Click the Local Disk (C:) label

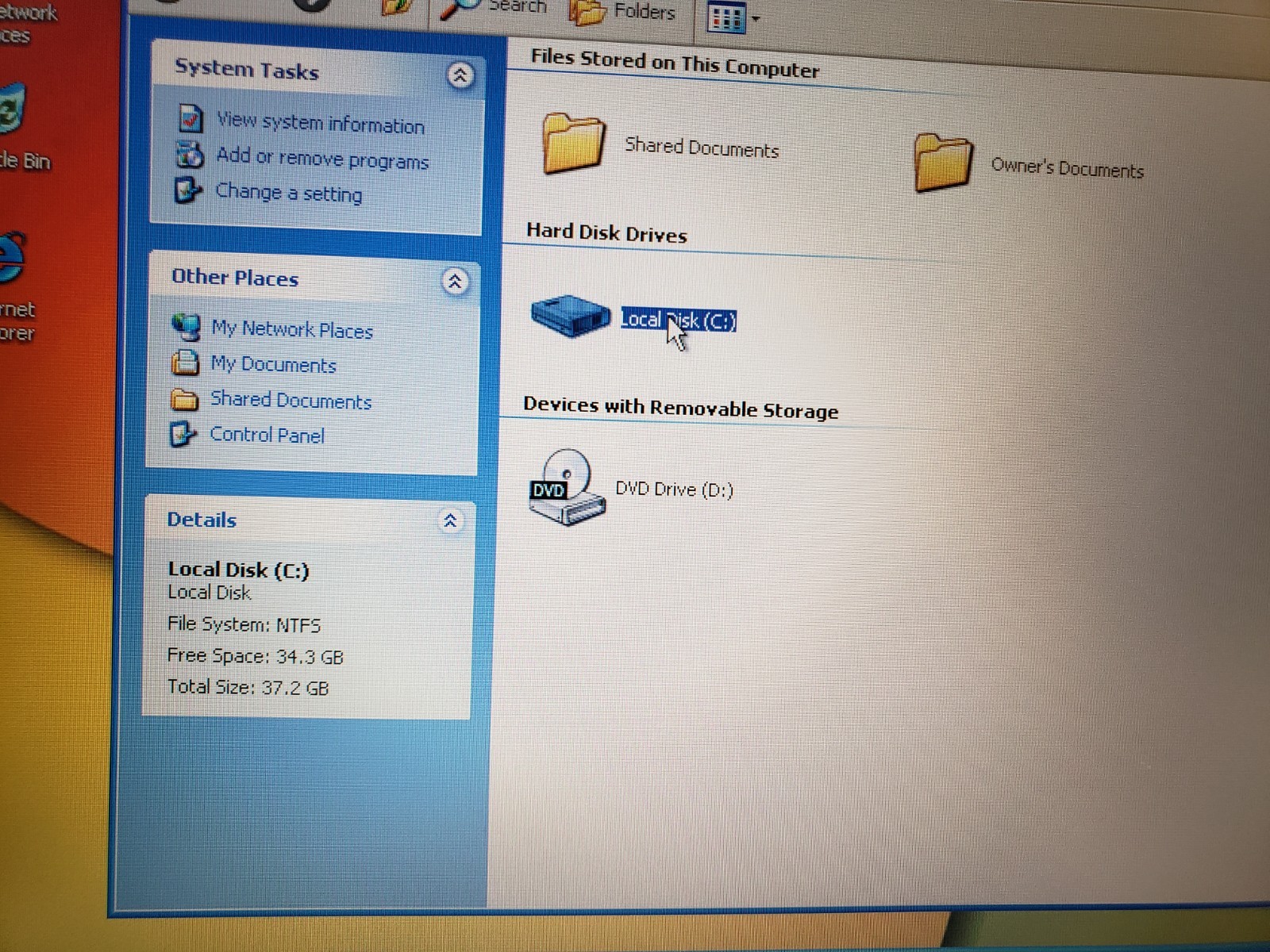679,320
